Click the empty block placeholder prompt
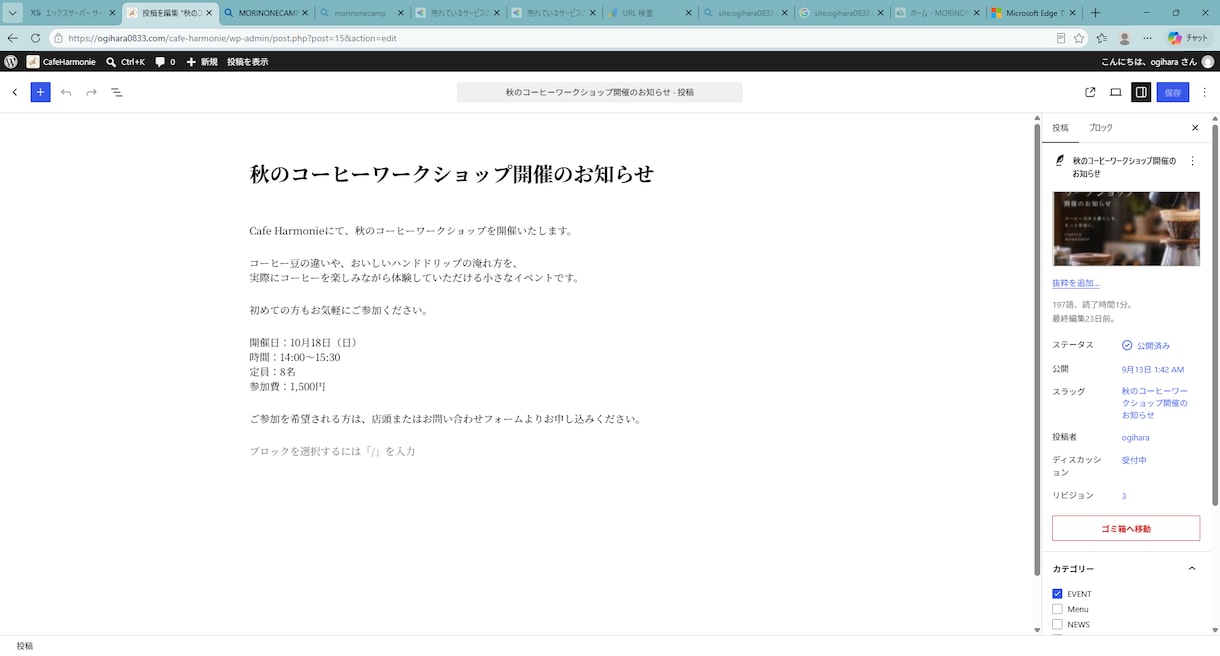 click(x=332, y=451)
